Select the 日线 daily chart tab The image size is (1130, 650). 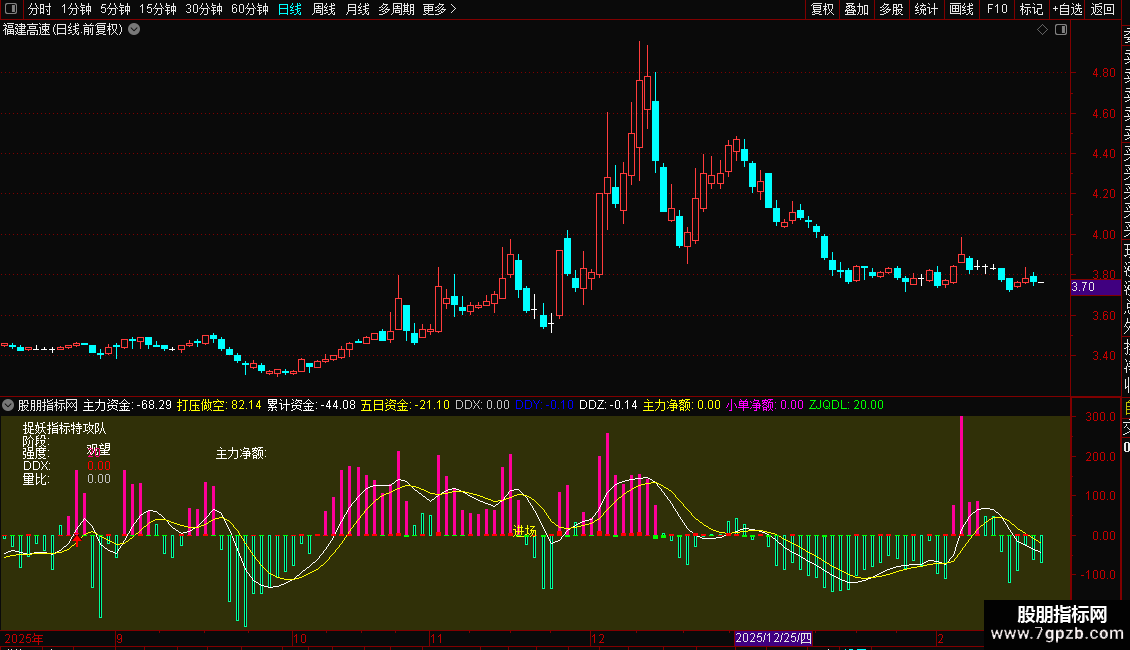(290, 9)
